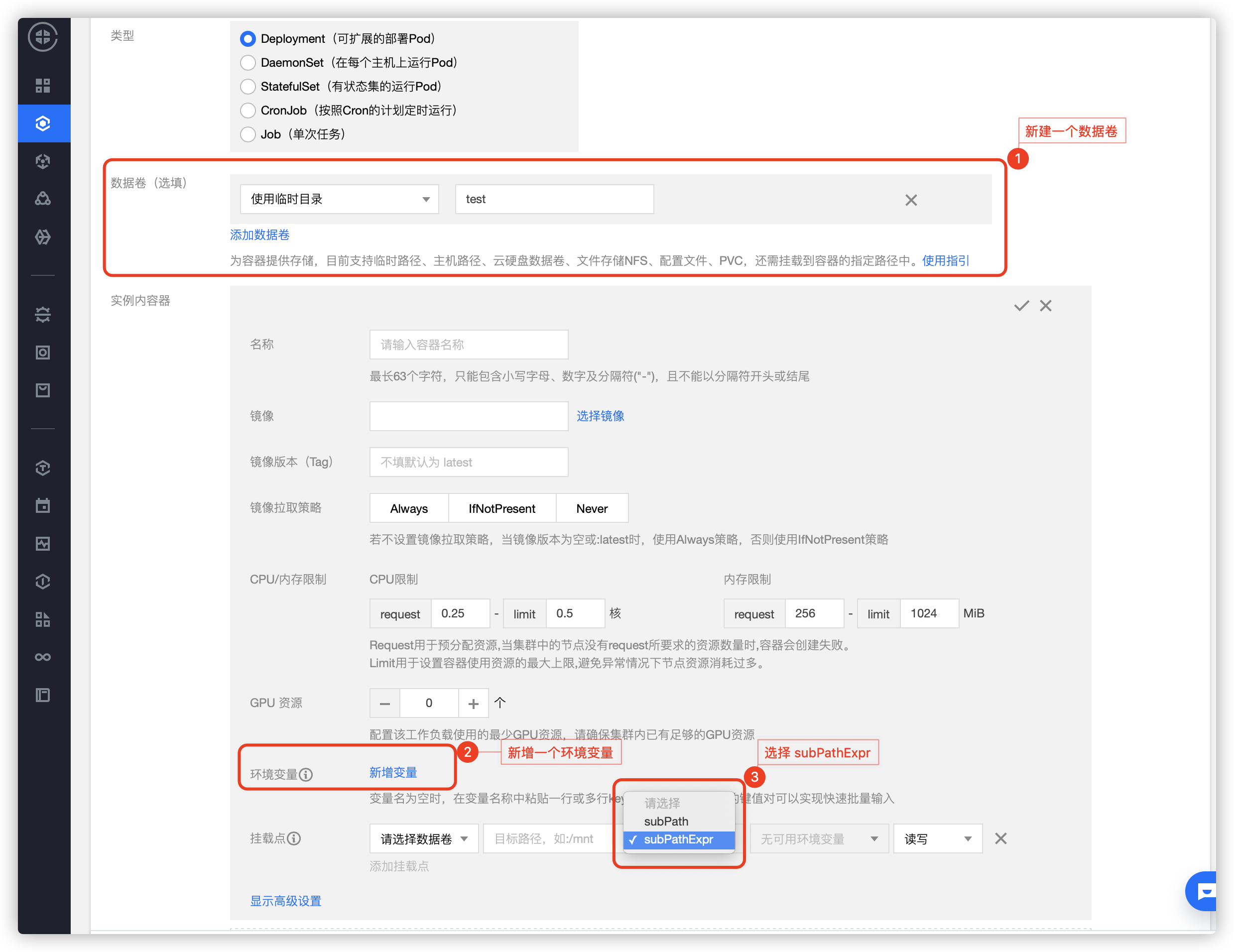Open the three-circle triangle sidebar icon

tap(43, 198)
